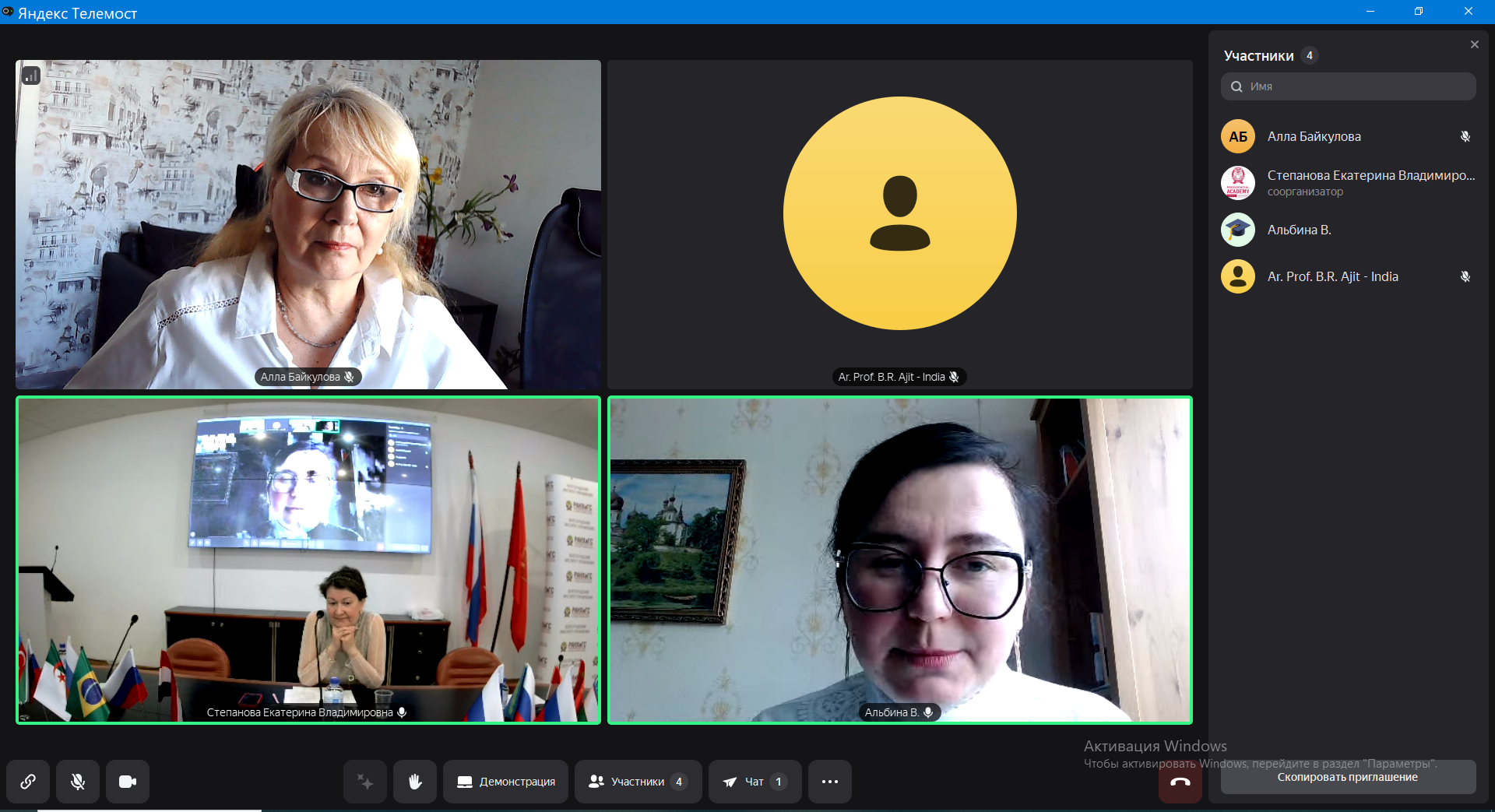Close the Участники side panel
Screen dimensions: 1495x812
[1474, 45]
